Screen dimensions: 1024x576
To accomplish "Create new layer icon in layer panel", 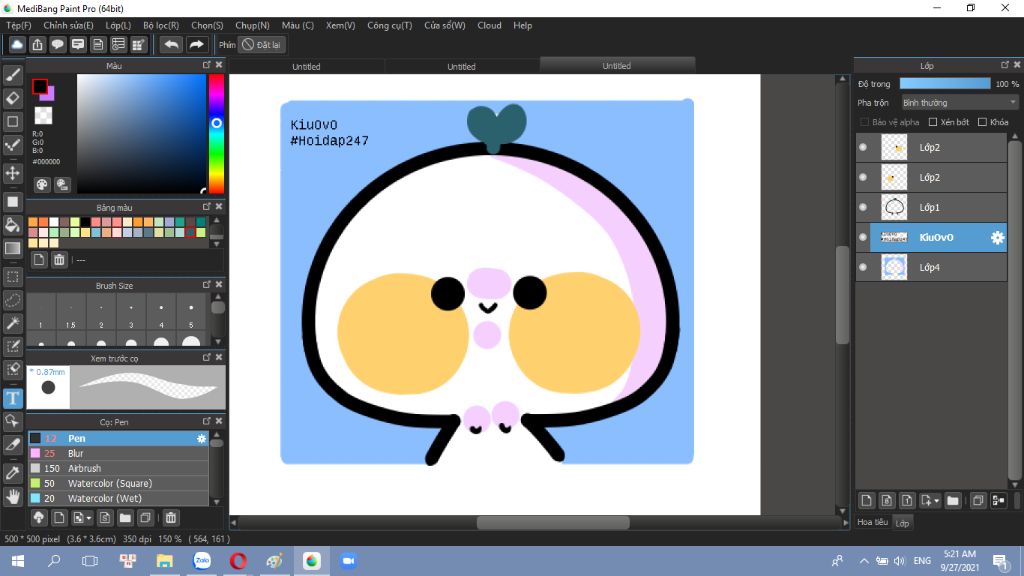I will point(866,501).
